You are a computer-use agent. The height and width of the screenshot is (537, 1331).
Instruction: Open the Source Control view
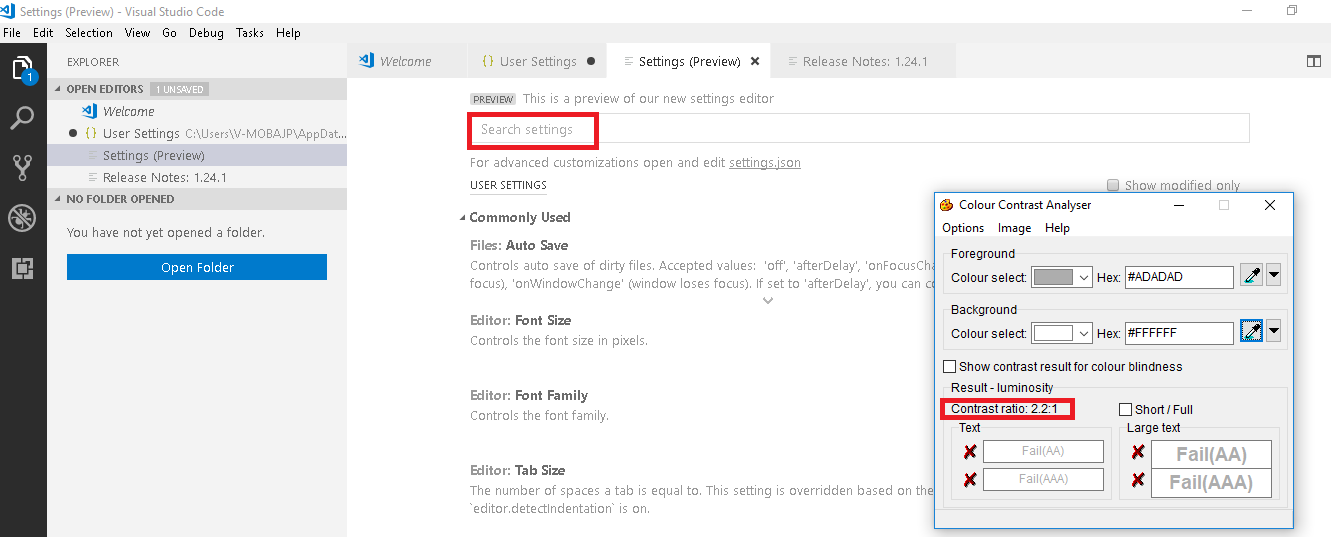tap(22, 168)
